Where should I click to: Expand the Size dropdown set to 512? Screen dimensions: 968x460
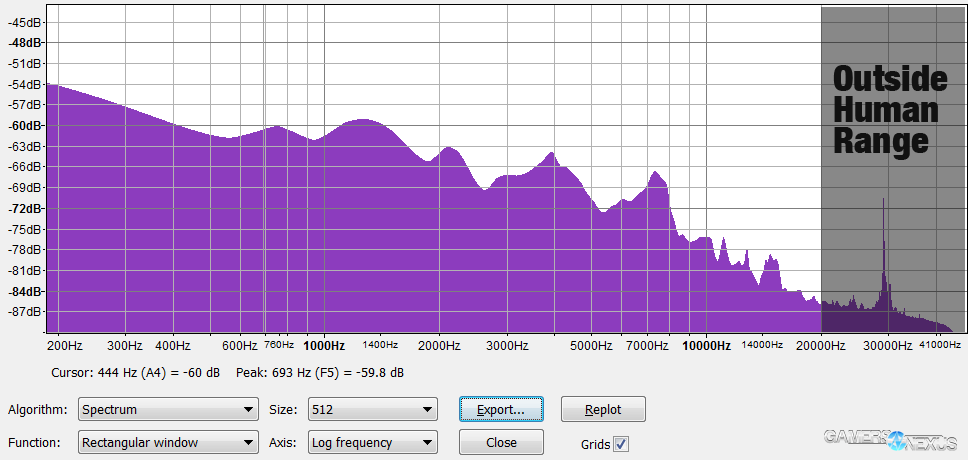pyautogui.click(x=372, y=410)
